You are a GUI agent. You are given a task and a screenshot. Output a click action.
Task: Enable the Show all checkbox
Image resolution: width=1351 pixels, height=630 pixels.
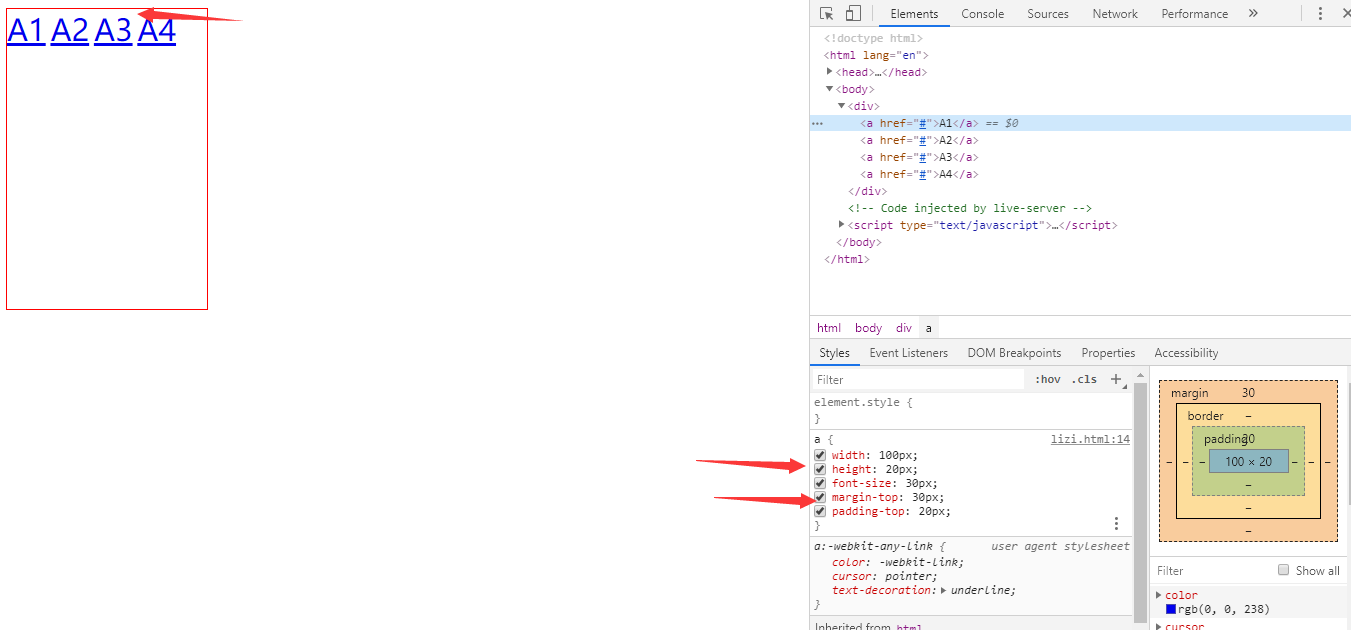pyautogui.click(x=1283, y=570)
